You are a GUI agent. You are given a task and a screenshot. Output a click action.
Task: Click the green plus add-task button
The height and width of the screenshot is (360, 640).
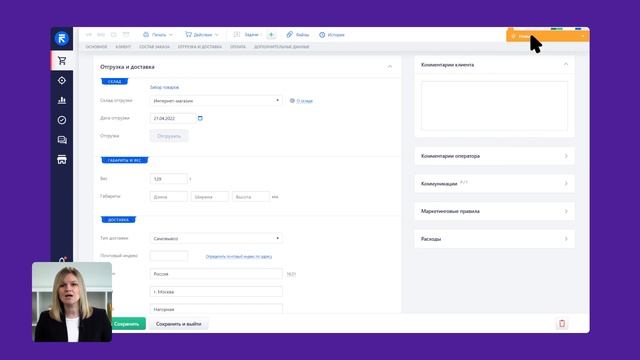271,35
